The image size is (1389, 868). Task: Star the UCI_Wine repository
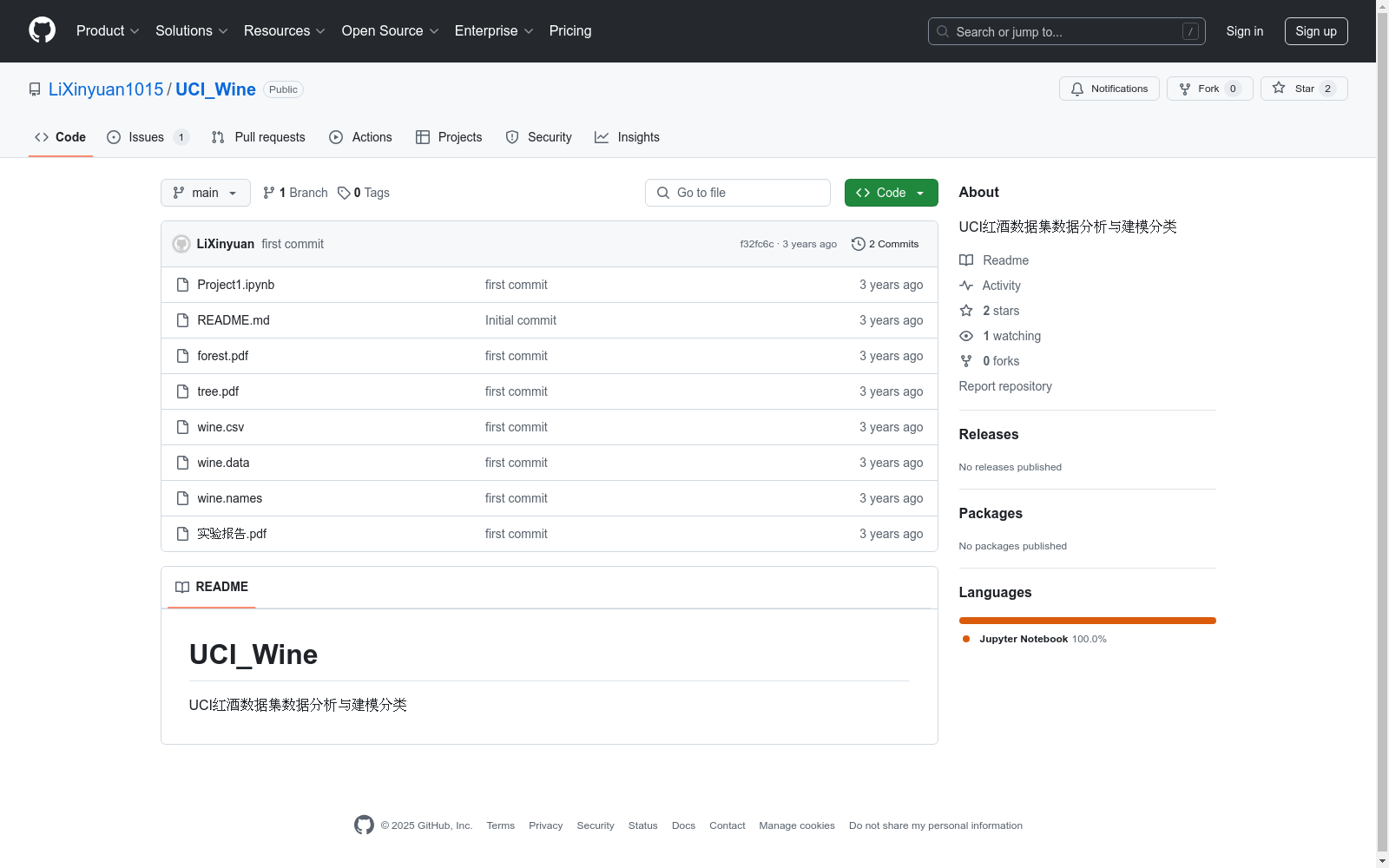point(1304,89)
